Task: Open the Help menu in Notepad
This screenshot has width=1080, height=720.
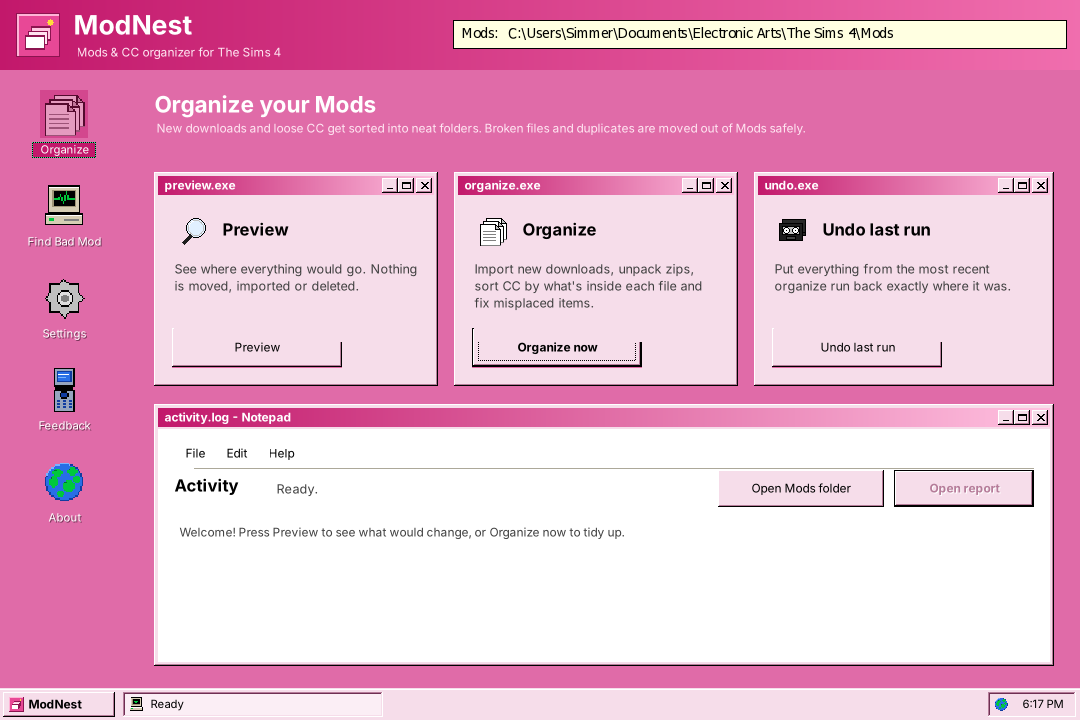Action: 281,453
